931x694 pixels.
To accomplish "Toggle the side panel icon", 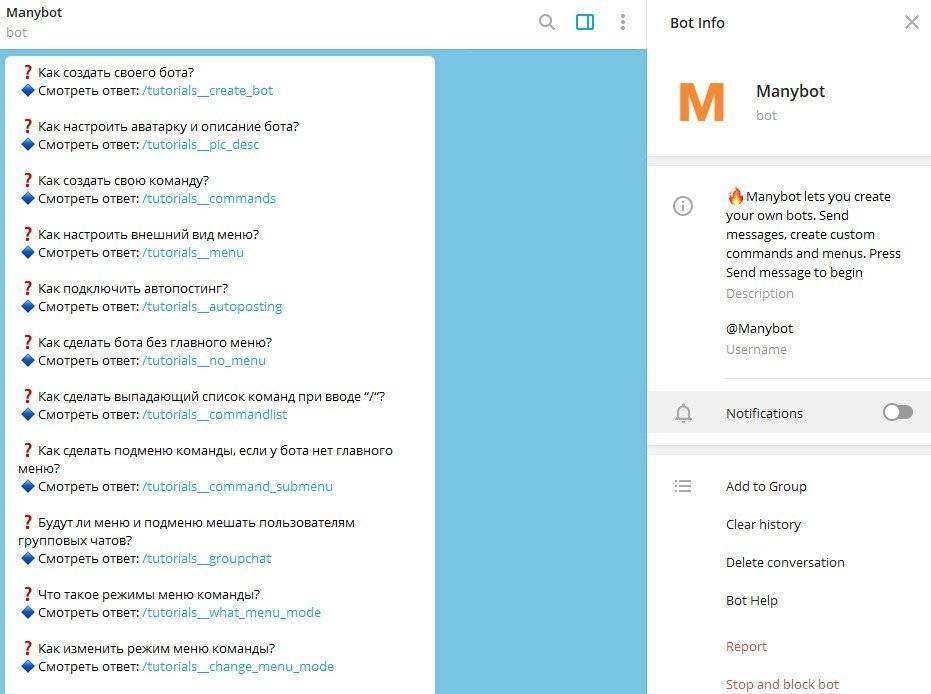I will [x=585, y=23].
